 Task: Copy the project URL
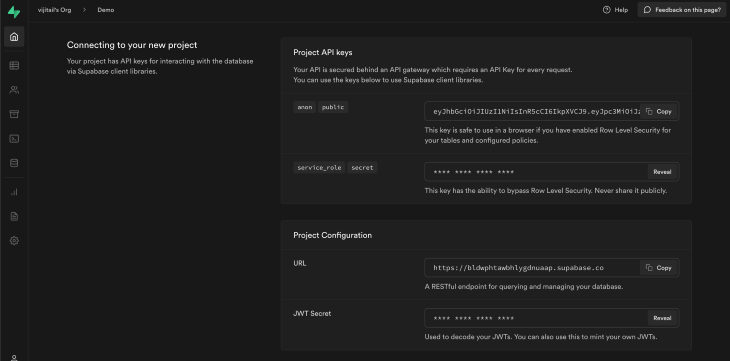pos(659,268)
